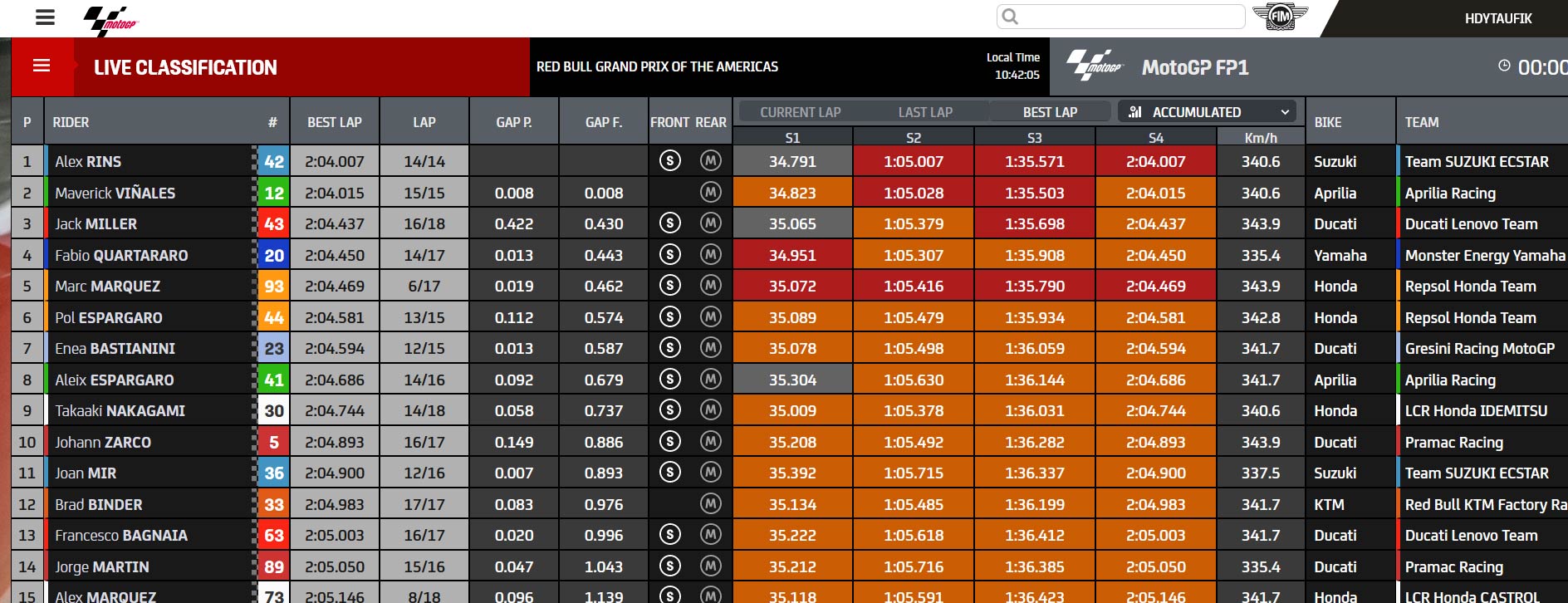Open the top-left hamburger menu
Screen dimensions: 1568x603
pos(46,17)
